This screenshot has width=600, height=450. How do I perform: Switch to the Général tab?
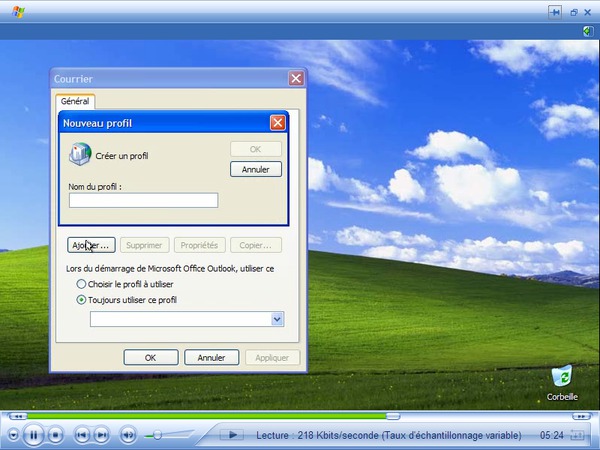75,101
